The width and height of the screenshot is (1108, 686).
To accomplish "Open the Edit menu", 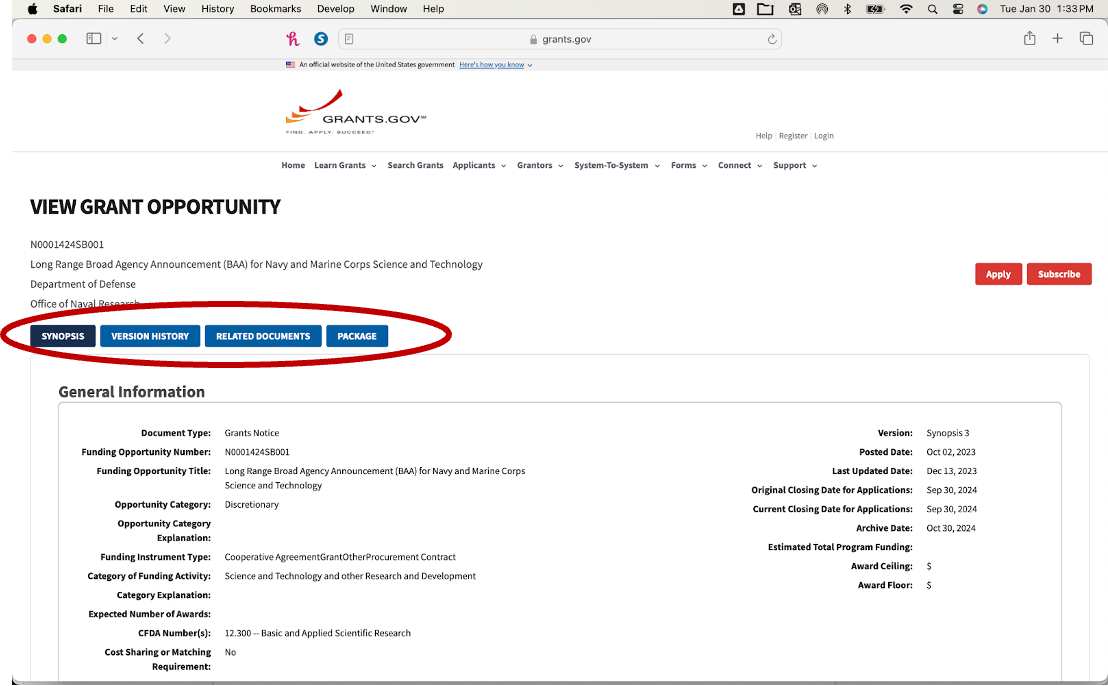I will point(138,9).
